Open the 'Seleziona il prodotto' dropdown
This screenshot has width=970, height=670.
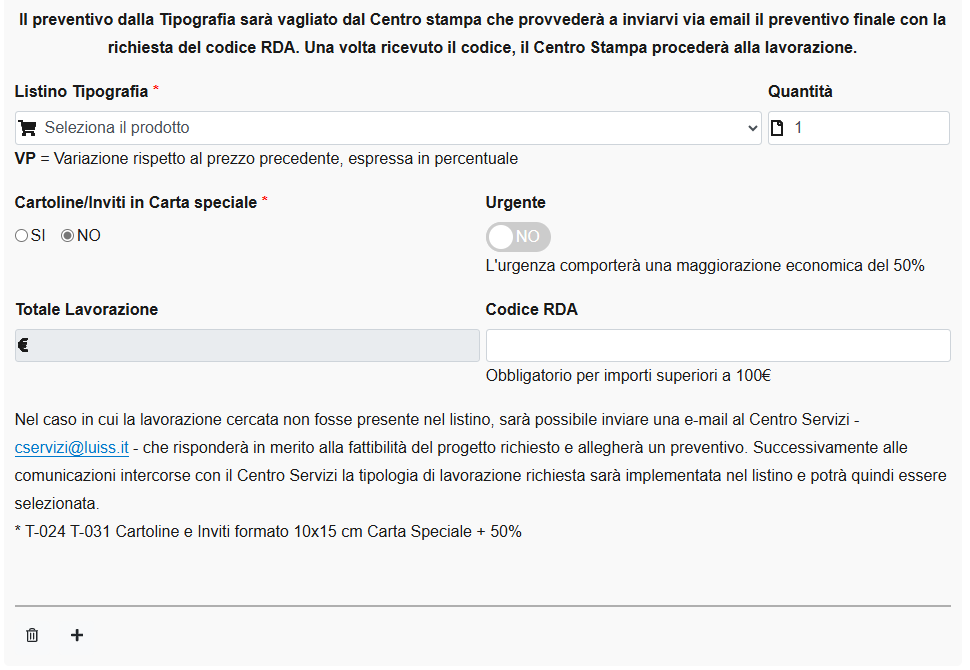(x=388, y=128)
